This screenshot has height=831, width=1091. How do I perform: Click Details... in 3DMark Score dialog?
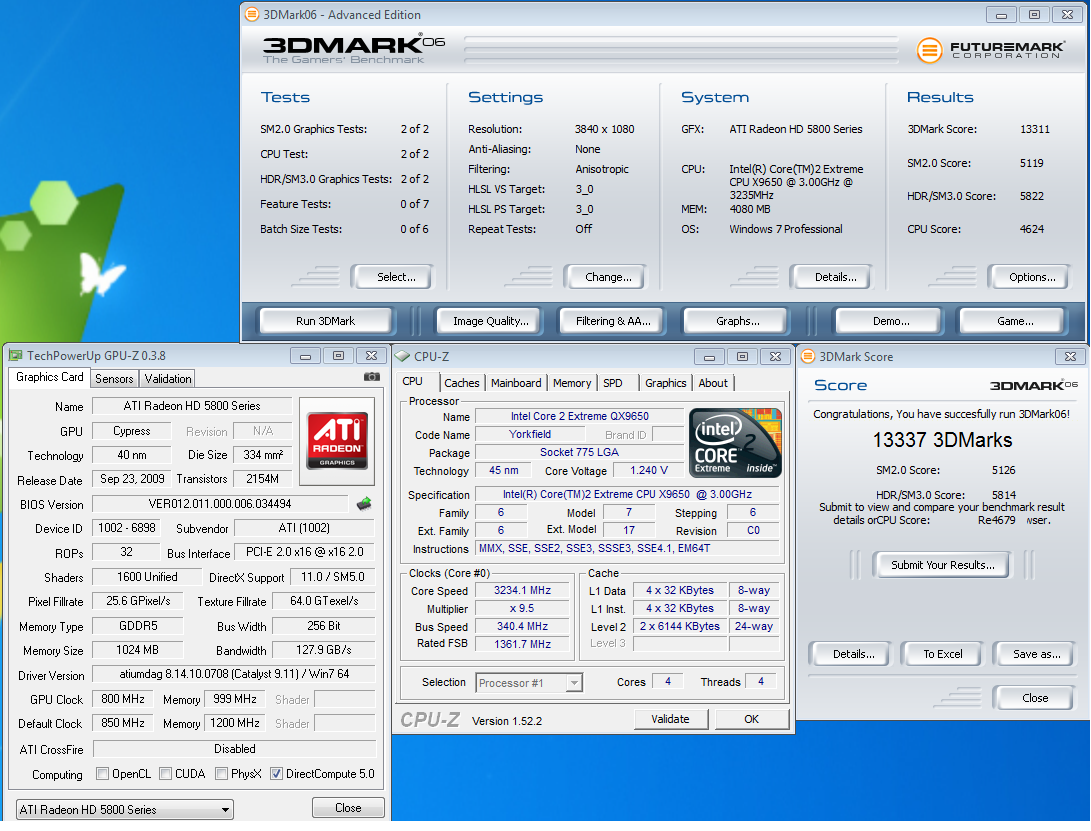(853, 654)
